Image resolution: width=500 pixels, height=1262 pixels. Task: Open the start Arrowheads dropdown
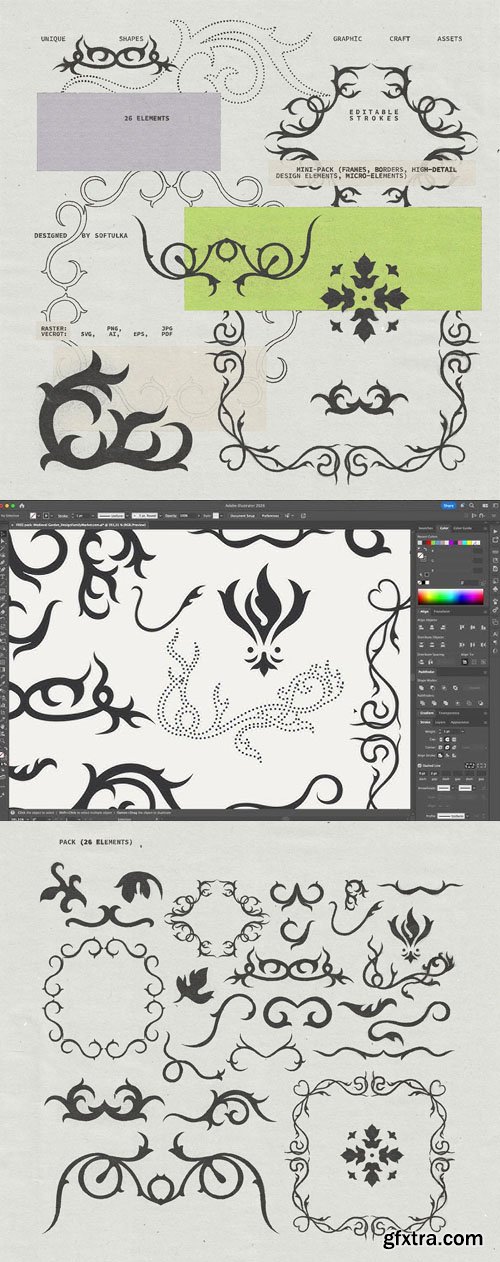453,788
